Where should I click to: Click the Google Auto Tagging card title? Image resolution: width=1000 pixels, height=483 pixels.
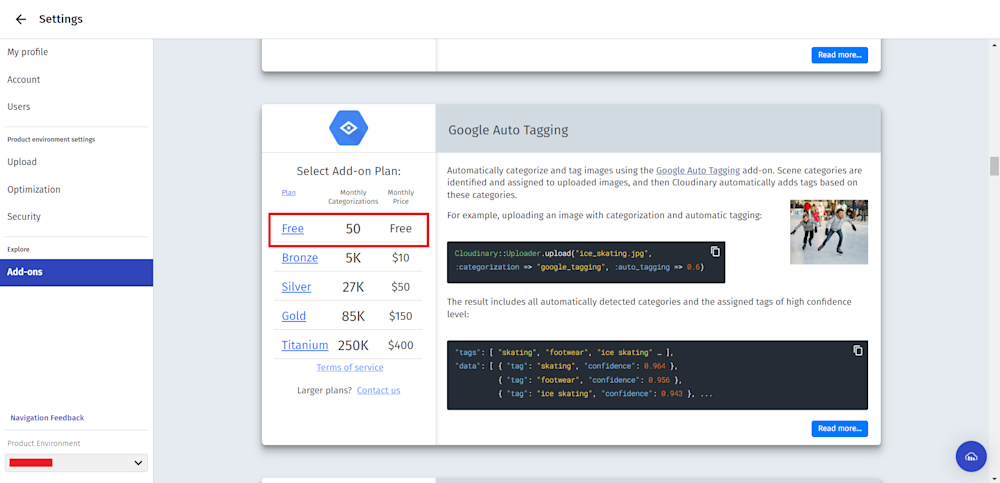pos(508,130)
